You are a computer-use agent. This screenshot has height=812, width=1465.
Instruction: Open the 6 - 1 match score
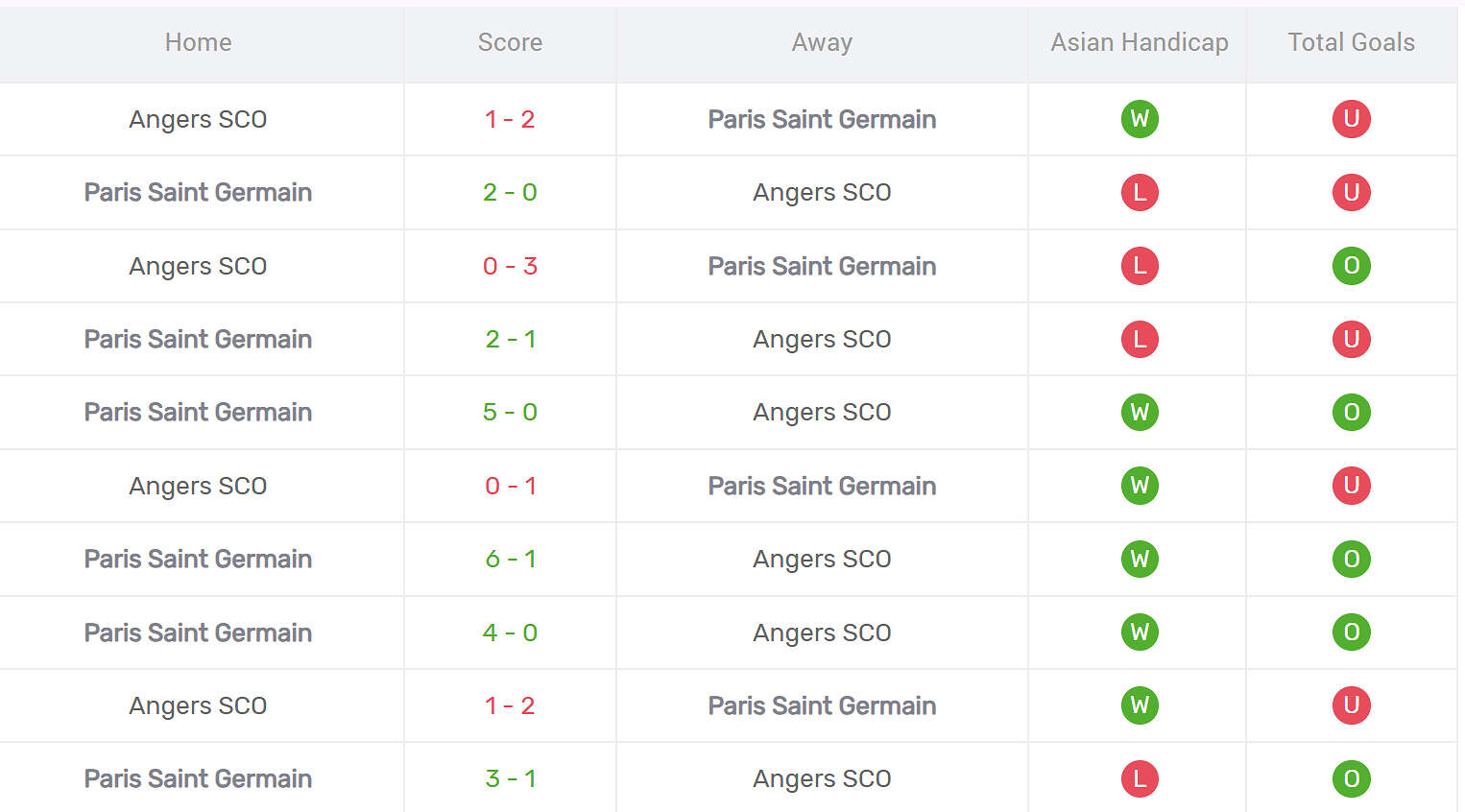pyautogui.click(x=510, y=560)
